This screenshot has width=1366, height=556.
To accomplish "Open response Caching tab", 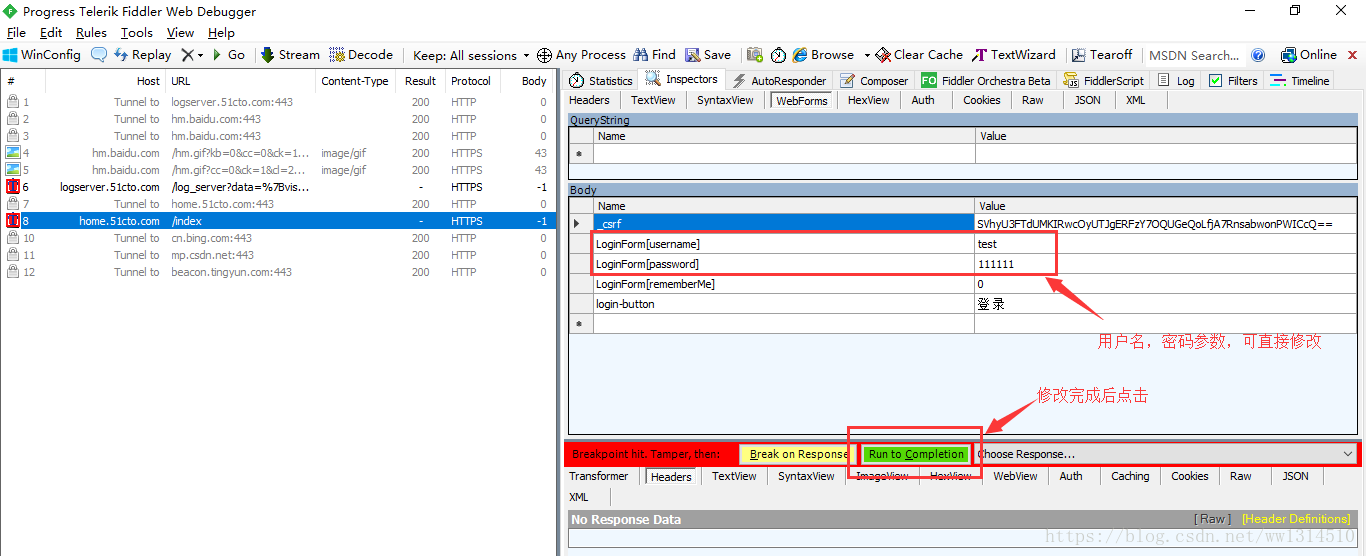I will coord(1130,476).
